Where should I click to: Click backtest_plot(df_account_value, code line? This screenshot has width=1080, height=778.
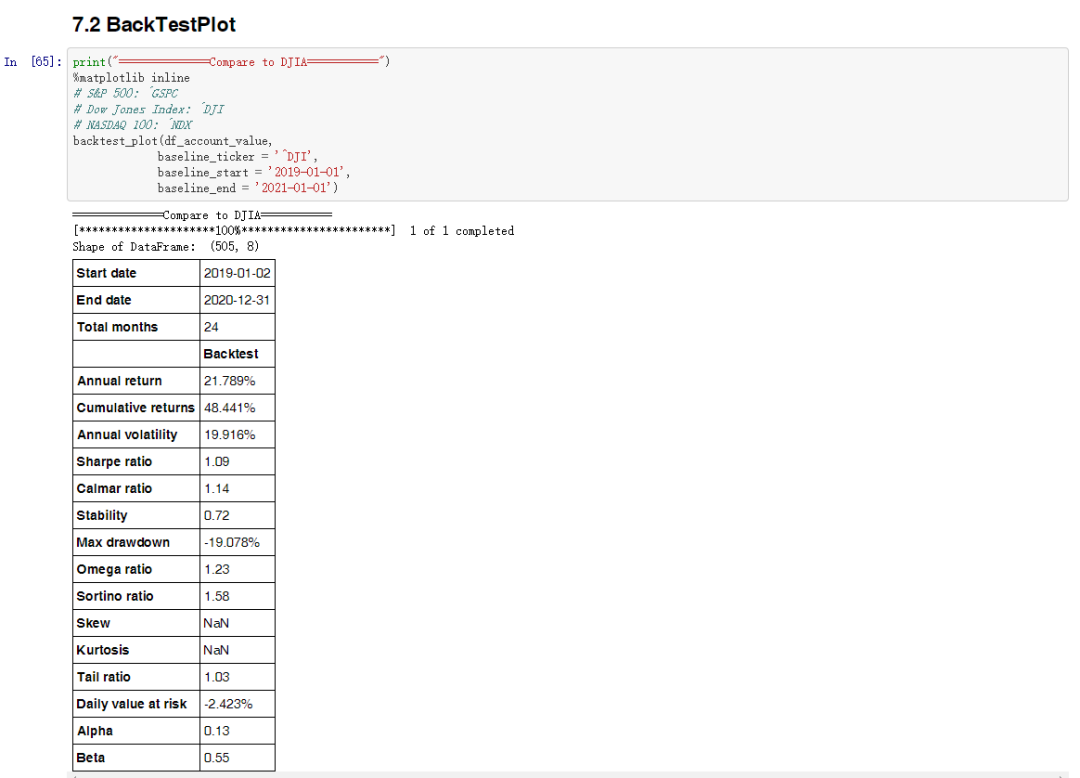(173, 141)
